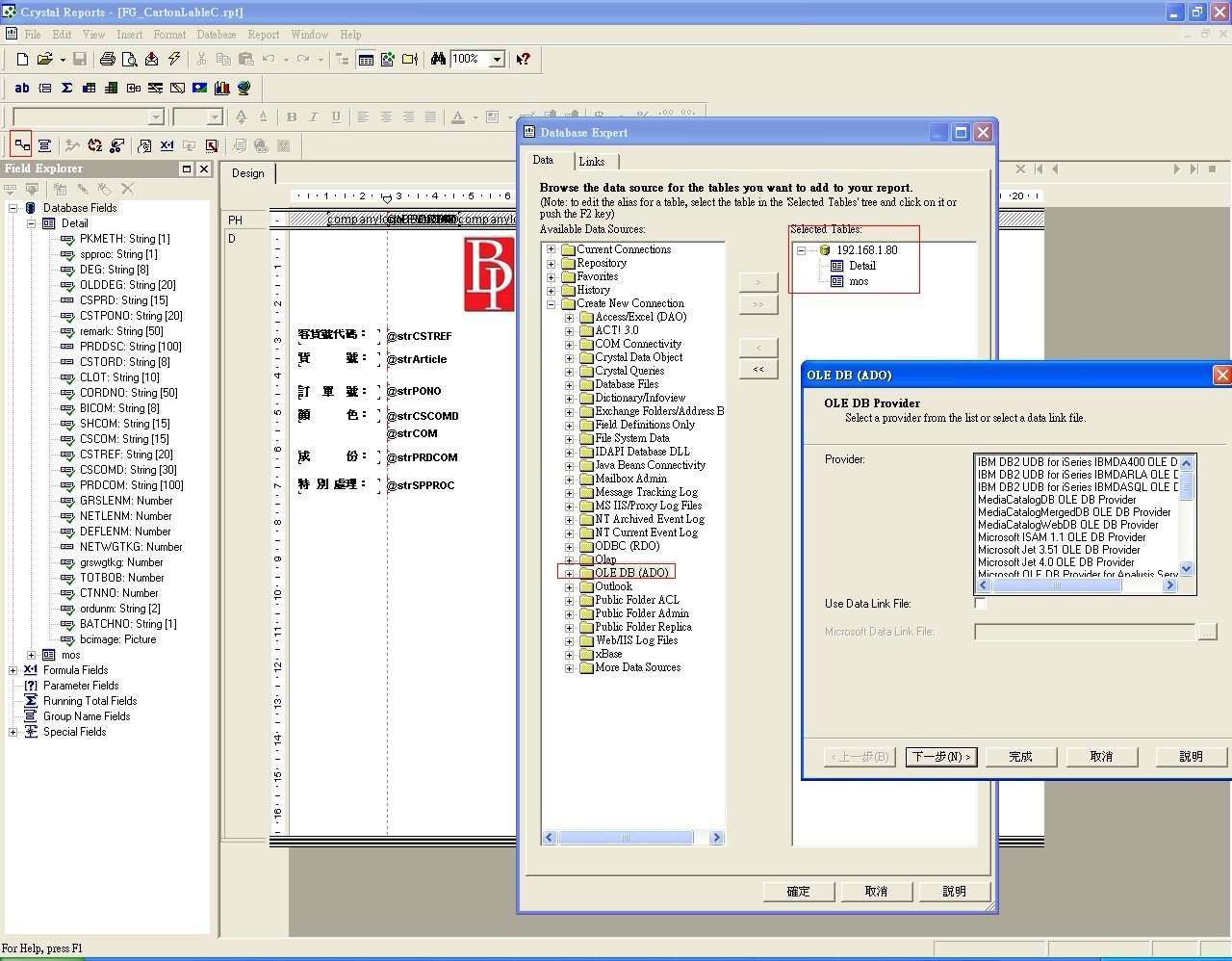
Task: Select the Insert Text Object (ab) tool
Action: 22,88
